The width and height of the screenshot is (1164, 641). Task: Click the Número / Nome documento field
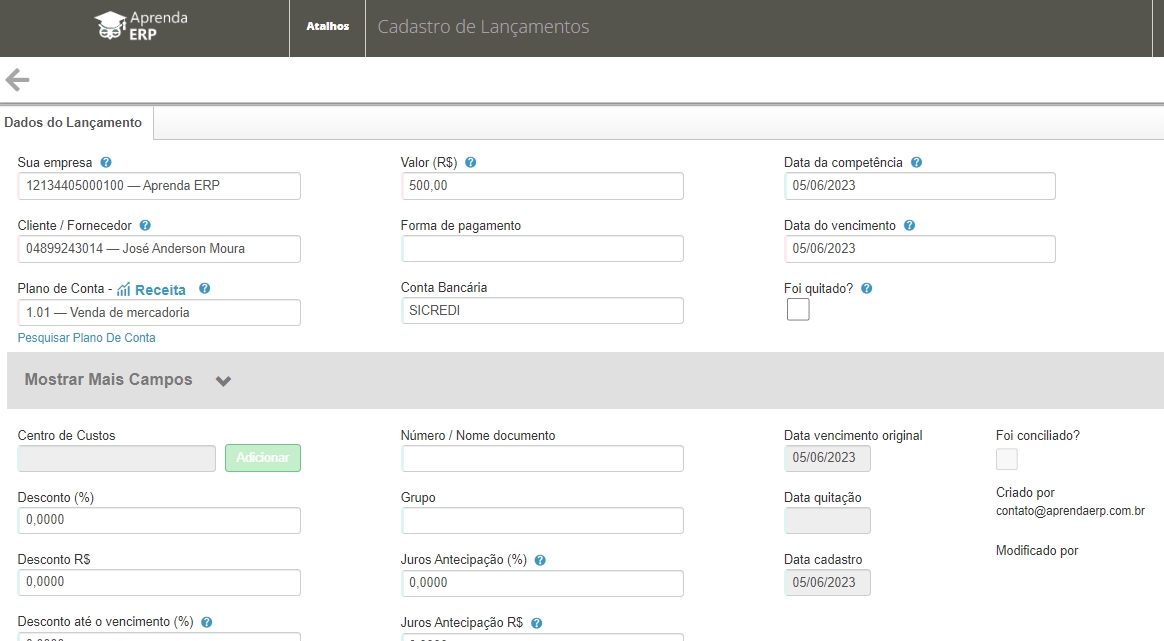(x=542, y=459)
